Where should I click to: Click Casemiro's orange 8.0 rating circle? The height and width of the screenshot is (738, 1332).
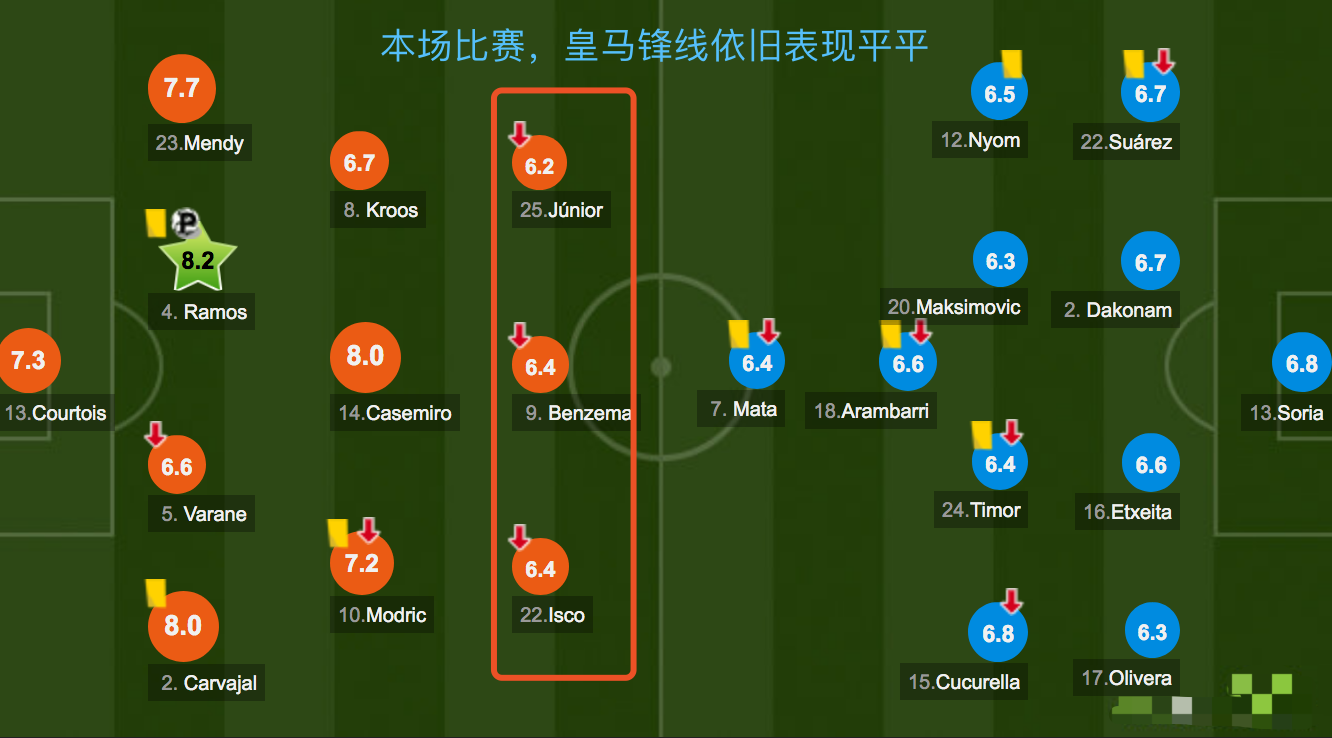coord(365,356)
